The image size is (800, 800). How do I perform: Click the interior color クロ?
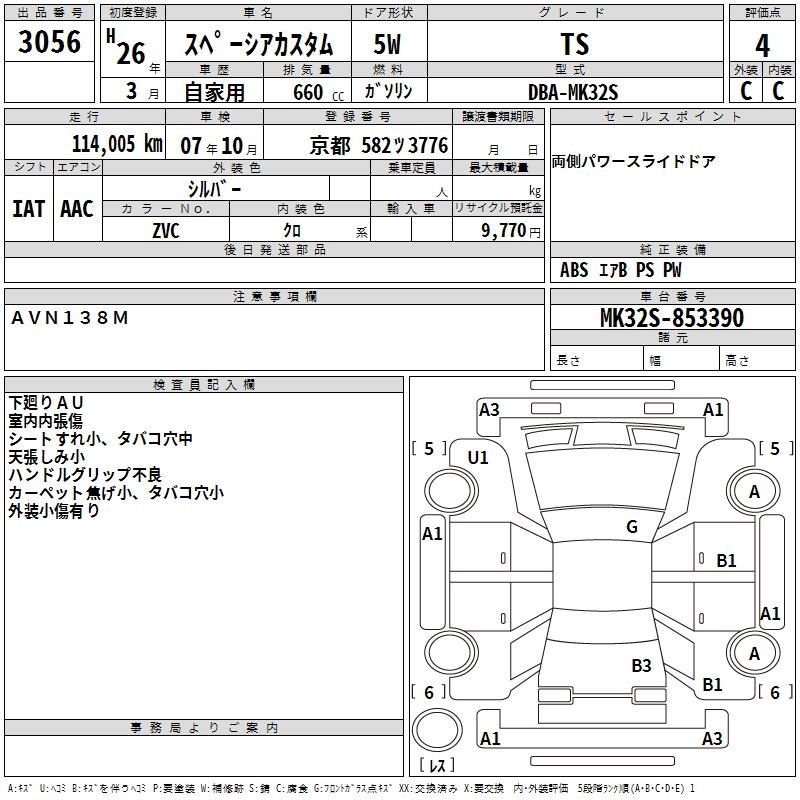click(x=292, y=231)
